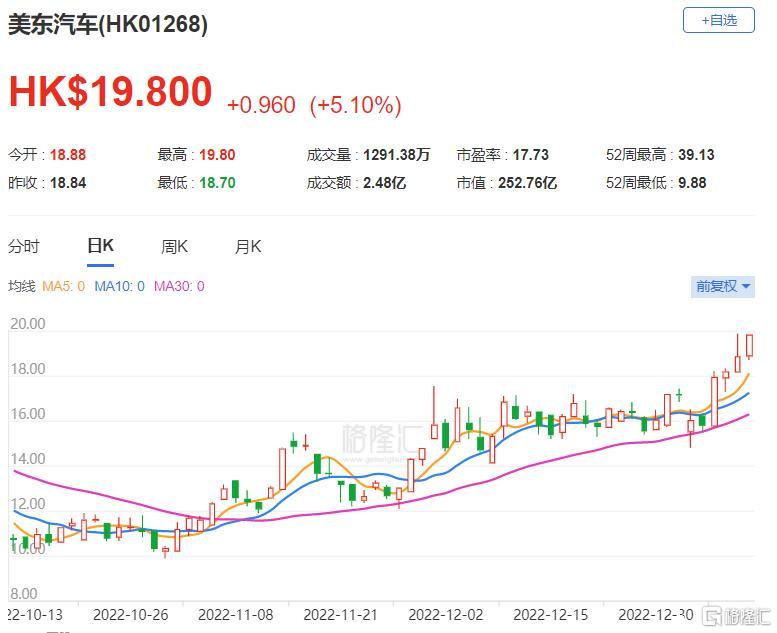777x633 pixels.
Task: Click the 成交量 value 1291.38万
Action: (396, 155)
